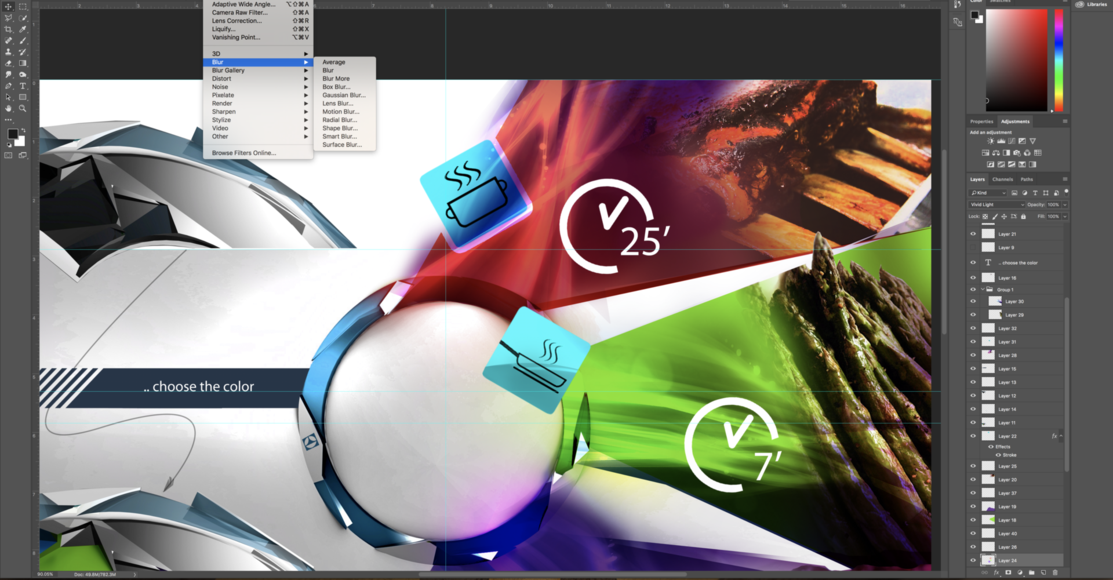
Task: Select the Pen tool
Action: (x=9, y=86)
